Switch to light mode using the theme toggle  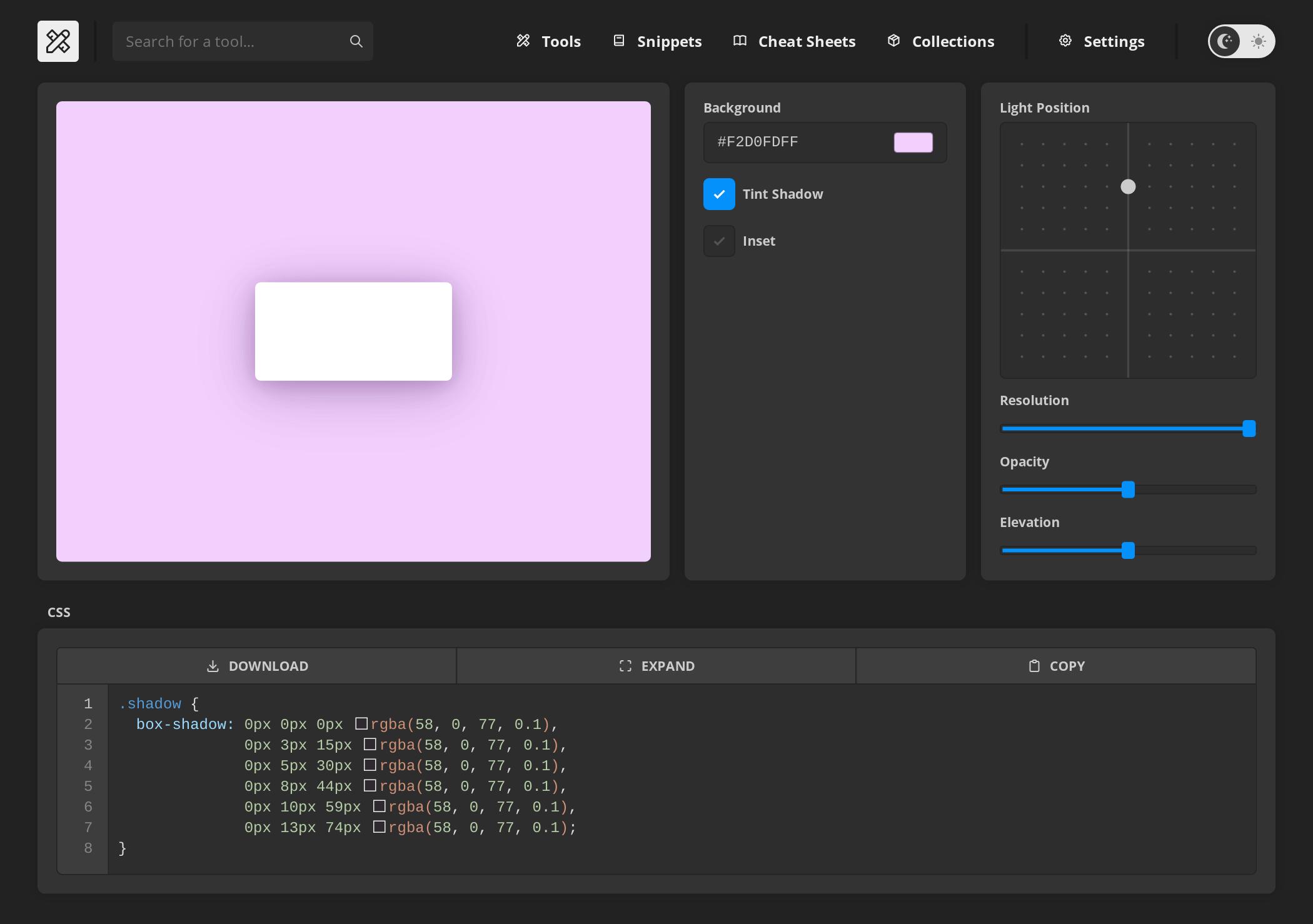[x=1257, y=41]
